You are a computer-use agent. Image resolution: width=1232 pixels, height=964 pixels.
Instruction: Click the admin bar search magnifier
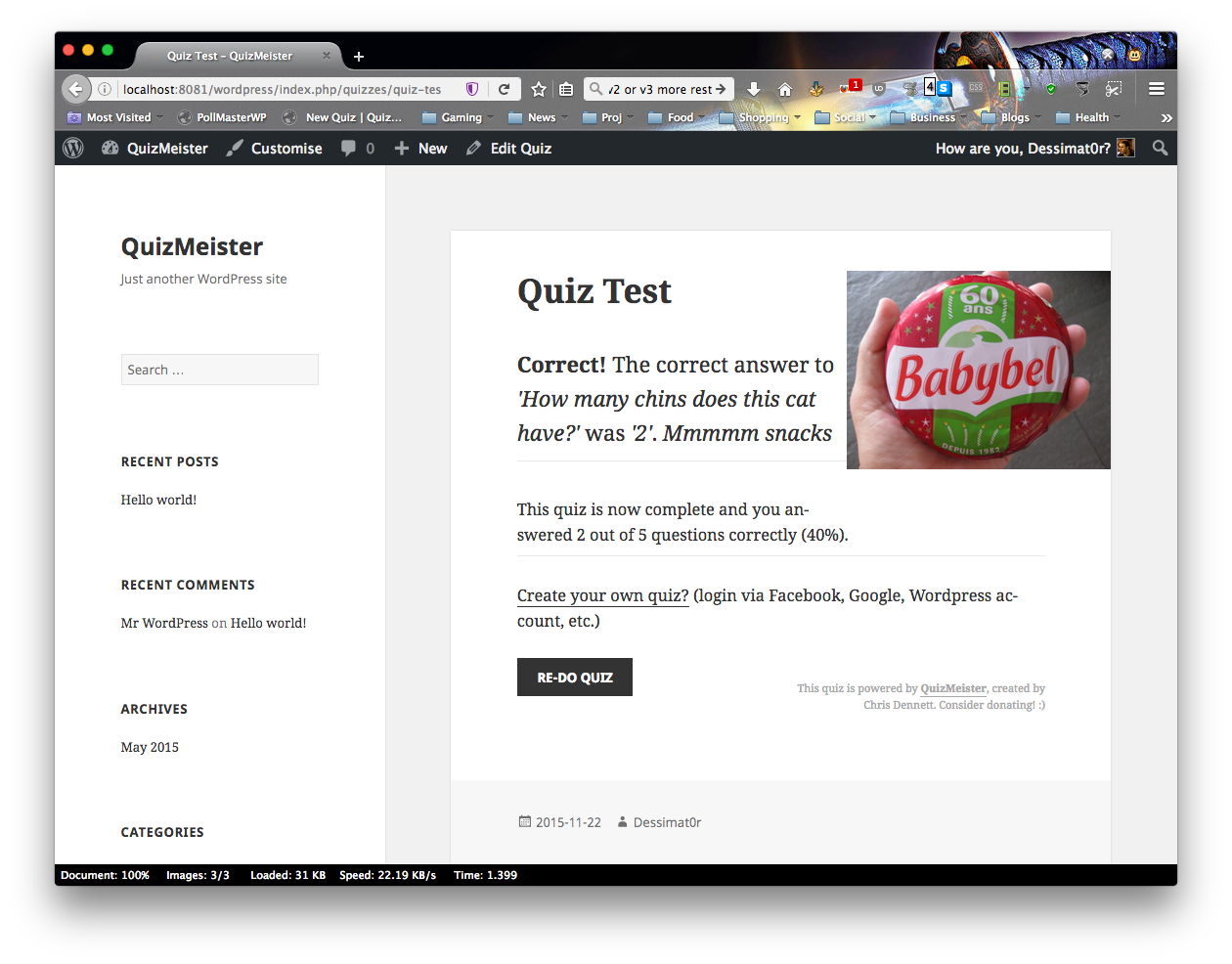[1160, 148]
